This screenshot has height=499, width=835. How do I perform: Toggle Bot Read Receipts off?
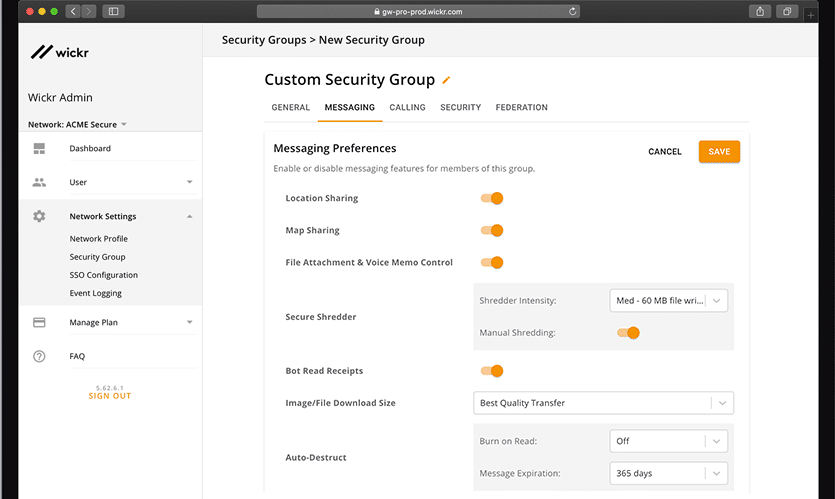[492, 371]
